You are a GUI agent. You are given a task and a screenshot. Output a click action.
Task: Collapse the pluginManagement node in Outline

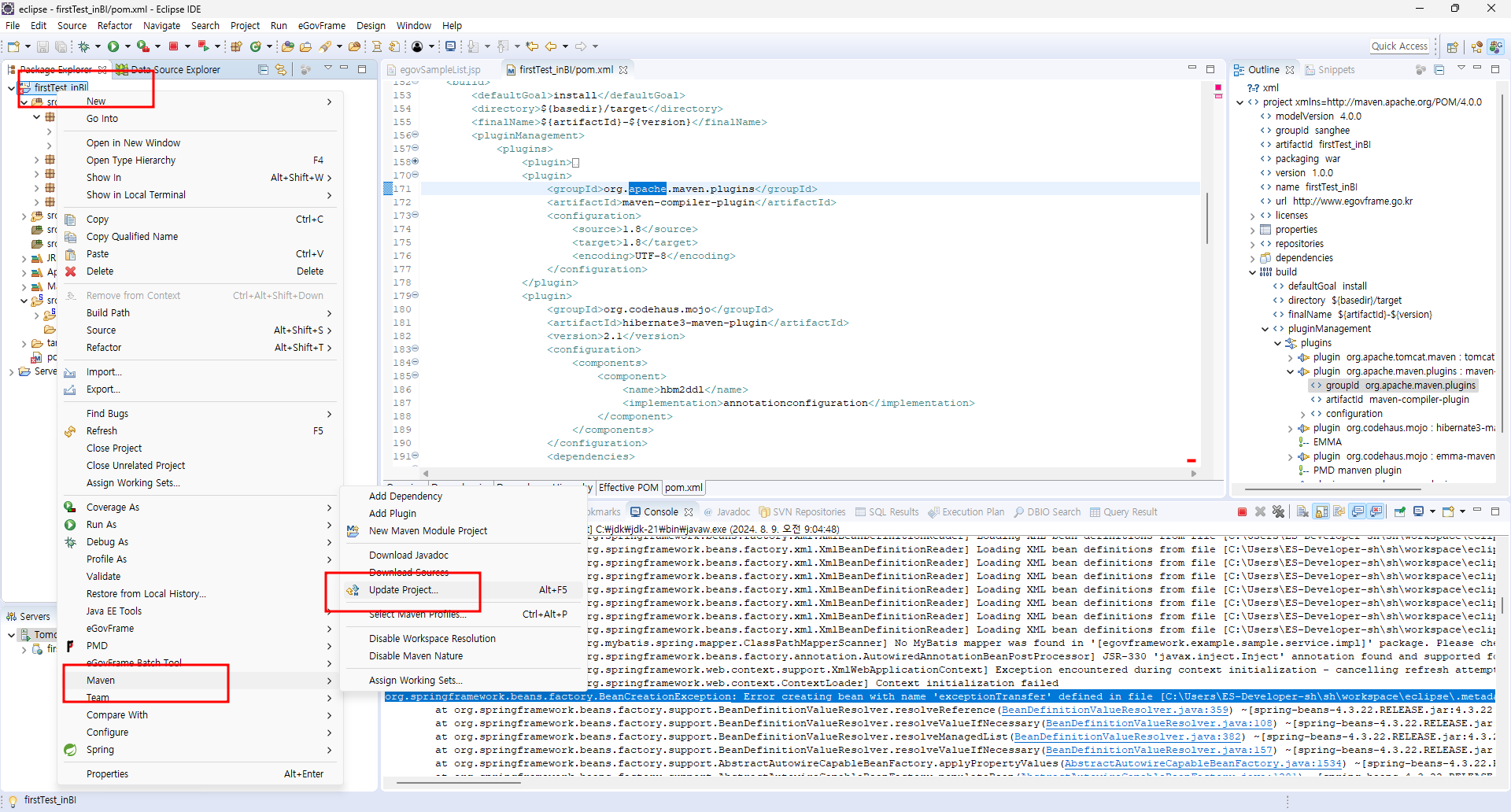click(1265, 329)
